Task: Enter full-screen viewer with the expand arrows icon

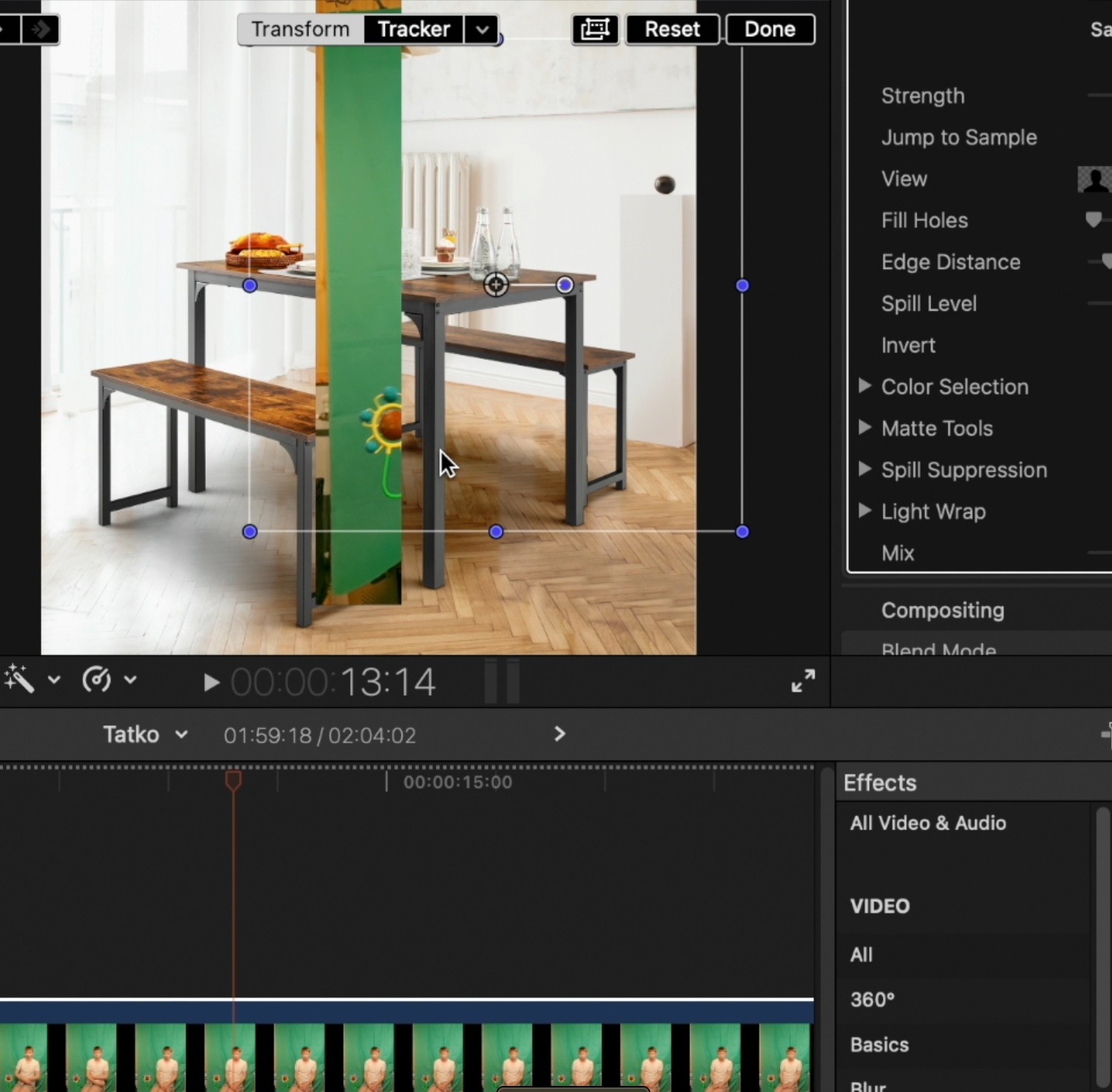Action: tap(803, 681)
